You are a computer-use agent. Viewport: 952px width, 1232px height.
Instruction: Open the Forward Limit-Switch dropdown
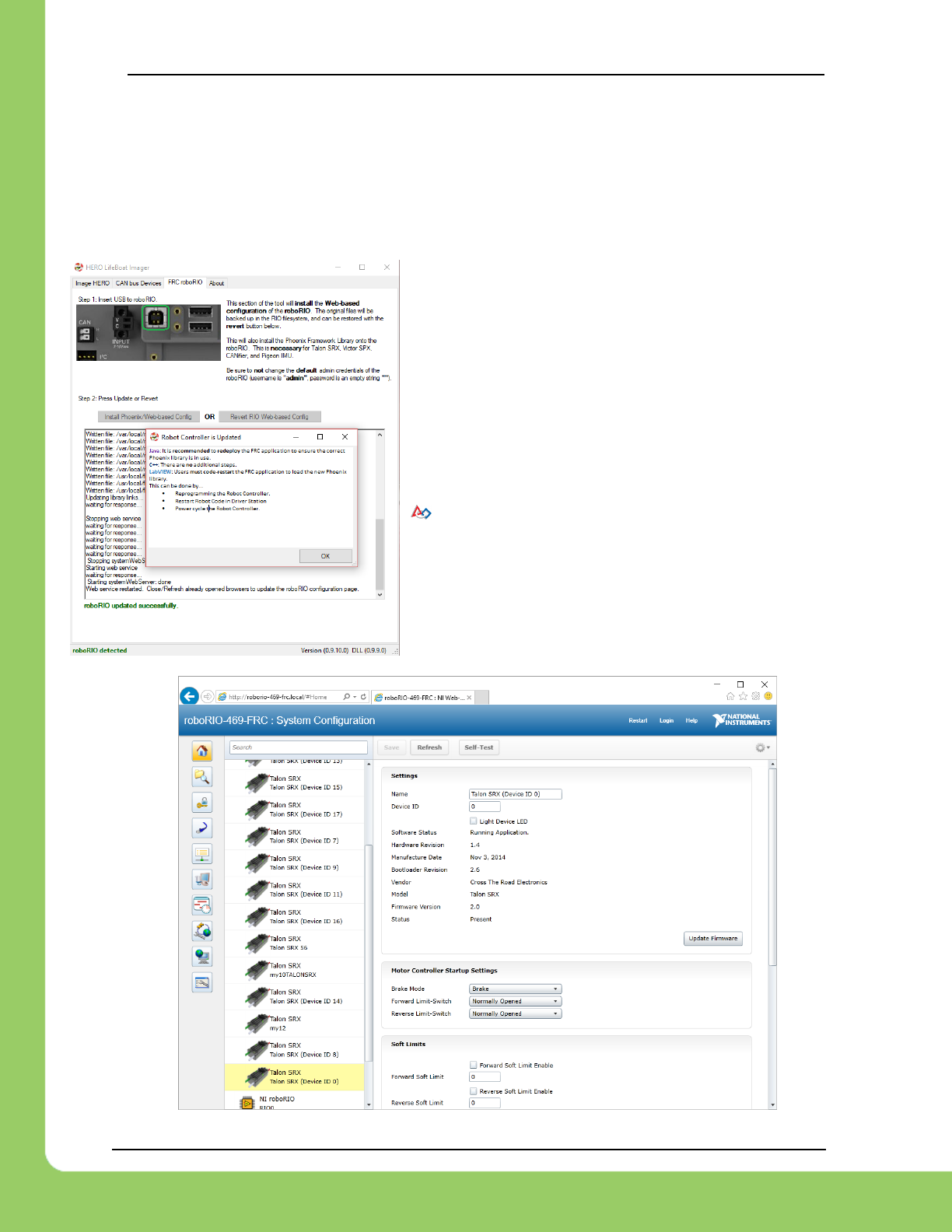pos(515,1001)
